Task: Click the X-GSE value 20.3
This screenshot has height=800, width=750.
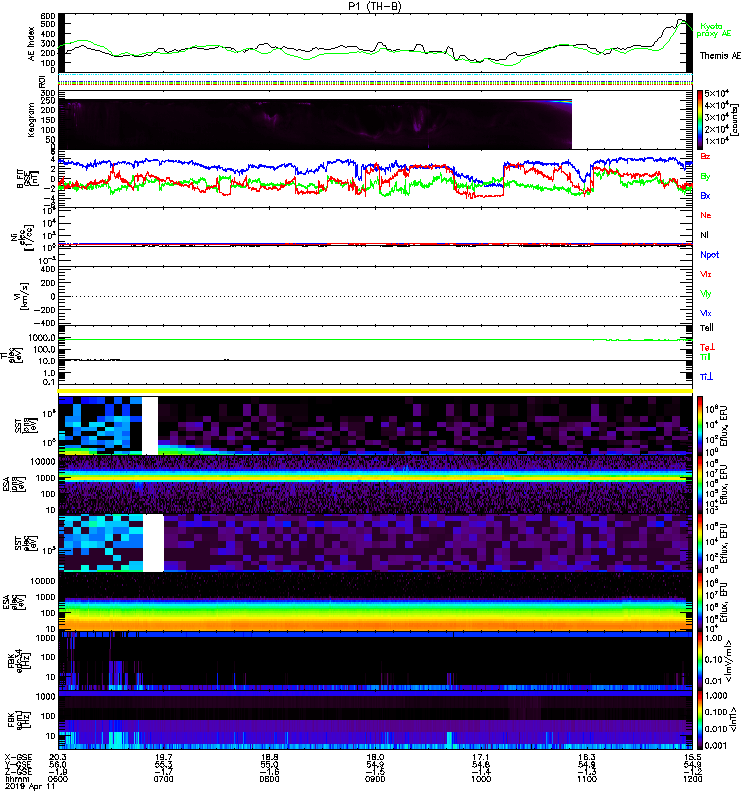Action: click(x=58, y=757)
